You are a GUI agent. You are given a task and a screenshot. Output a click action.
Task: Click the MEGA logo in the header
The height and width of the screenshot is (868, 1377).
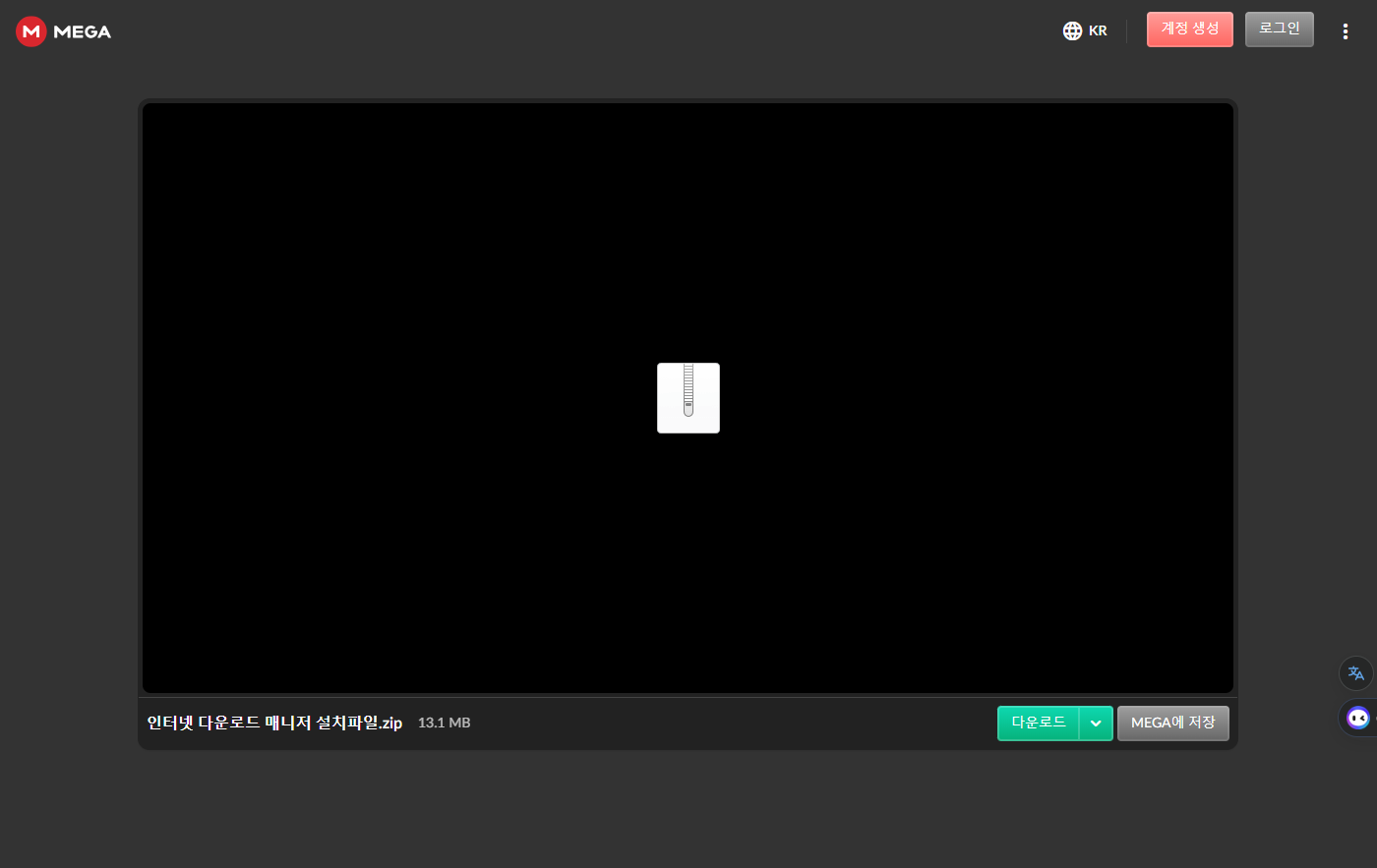[63, 31]
